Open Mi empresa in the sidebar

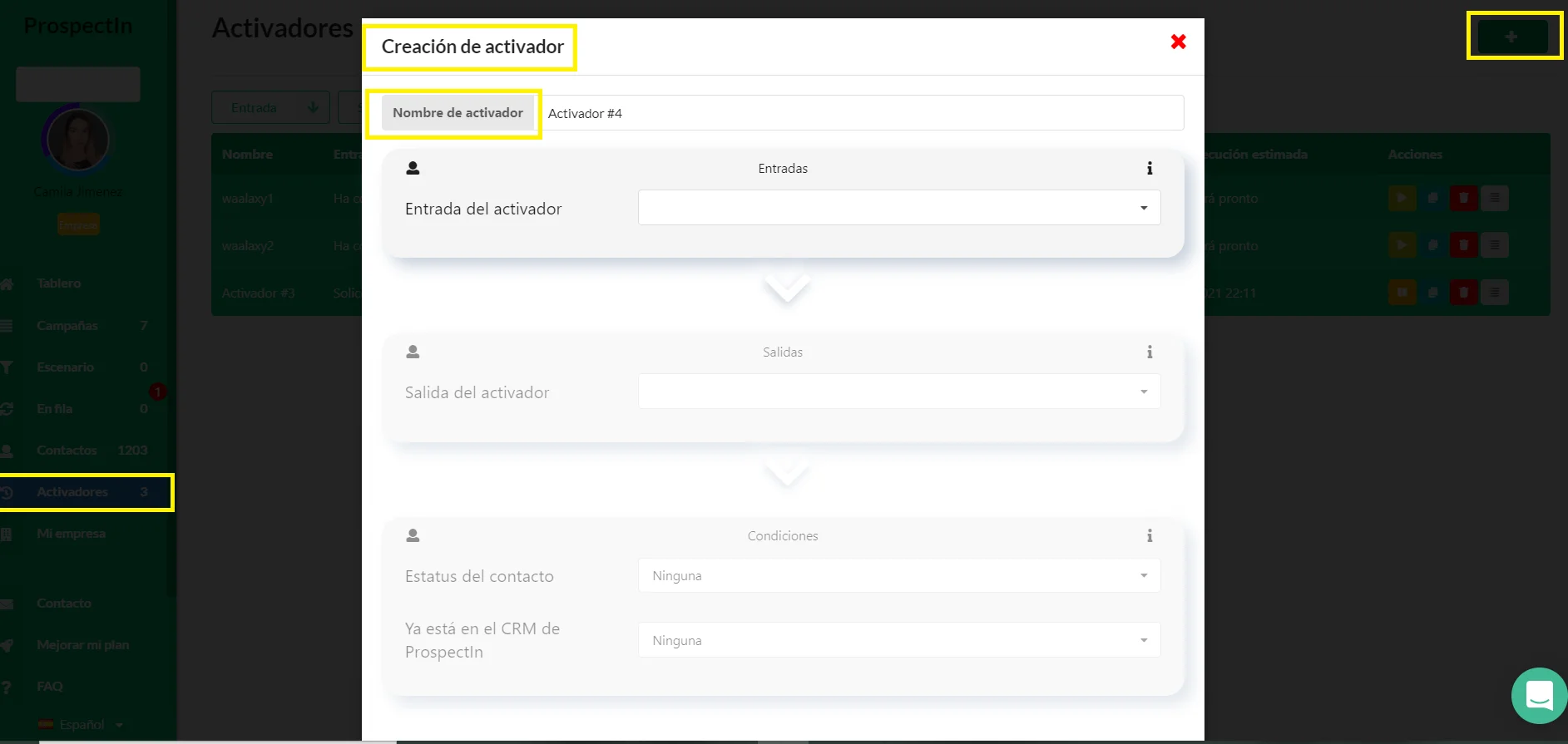pos(71,534)
